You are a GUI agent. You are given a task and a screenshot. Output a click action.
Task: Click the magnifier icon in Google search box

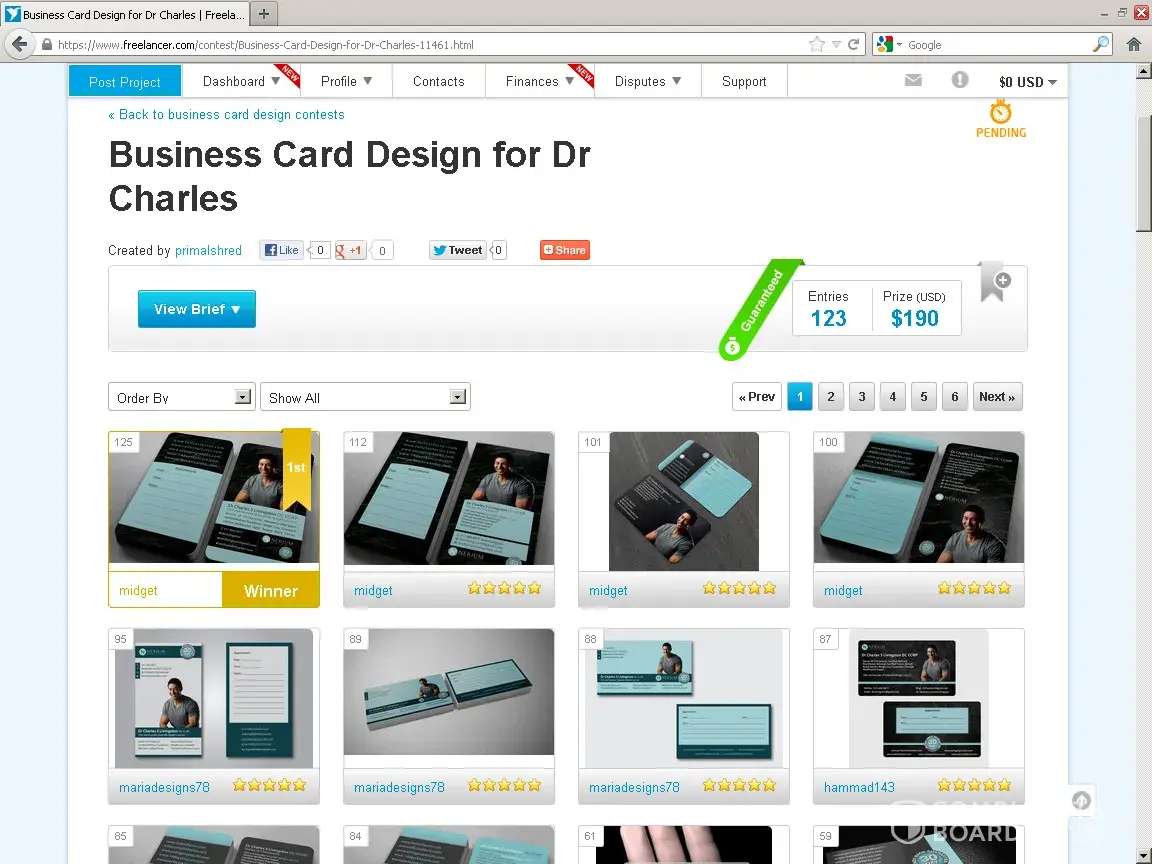pyautogui.click(x=1100, y=44)
